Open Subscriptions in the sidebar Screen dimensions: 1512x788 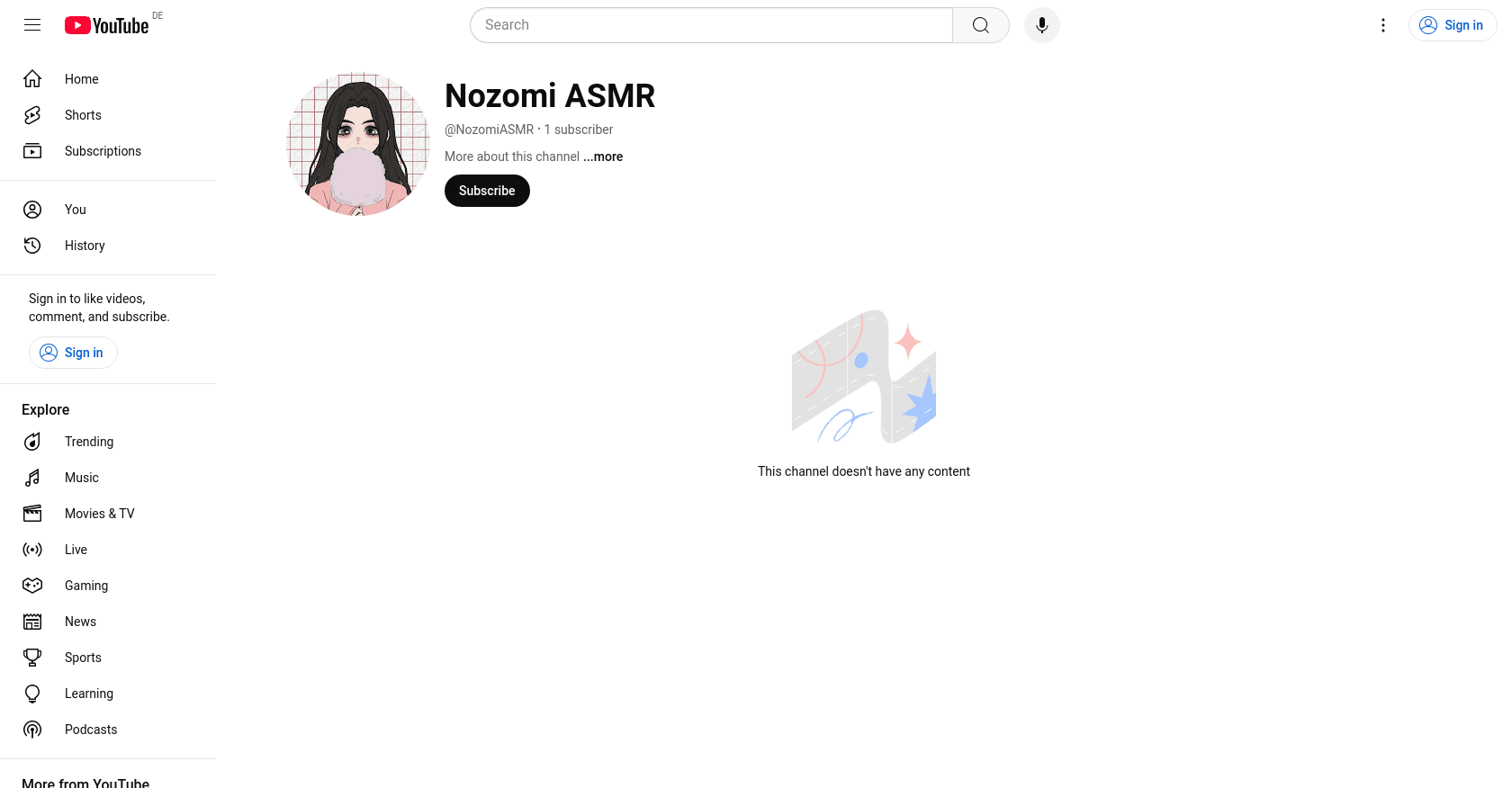tap(108, 151)
